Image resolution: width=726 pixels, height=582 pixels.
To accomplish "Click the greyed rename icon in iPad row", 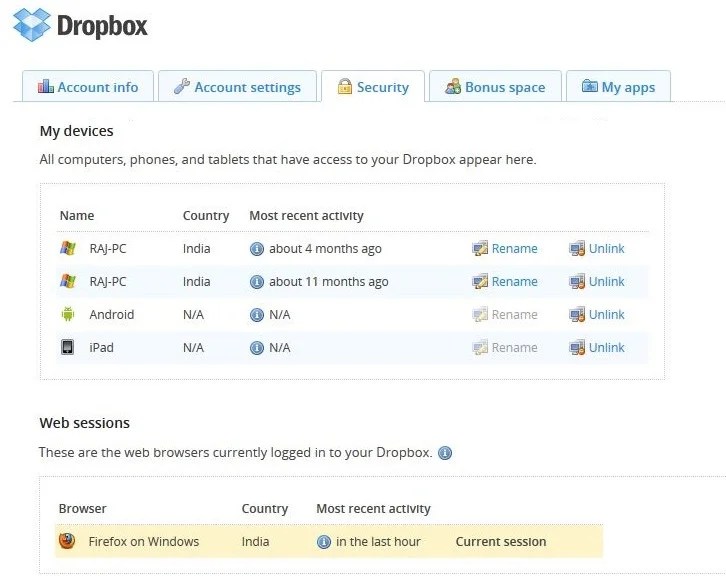I will click(480, 347).
